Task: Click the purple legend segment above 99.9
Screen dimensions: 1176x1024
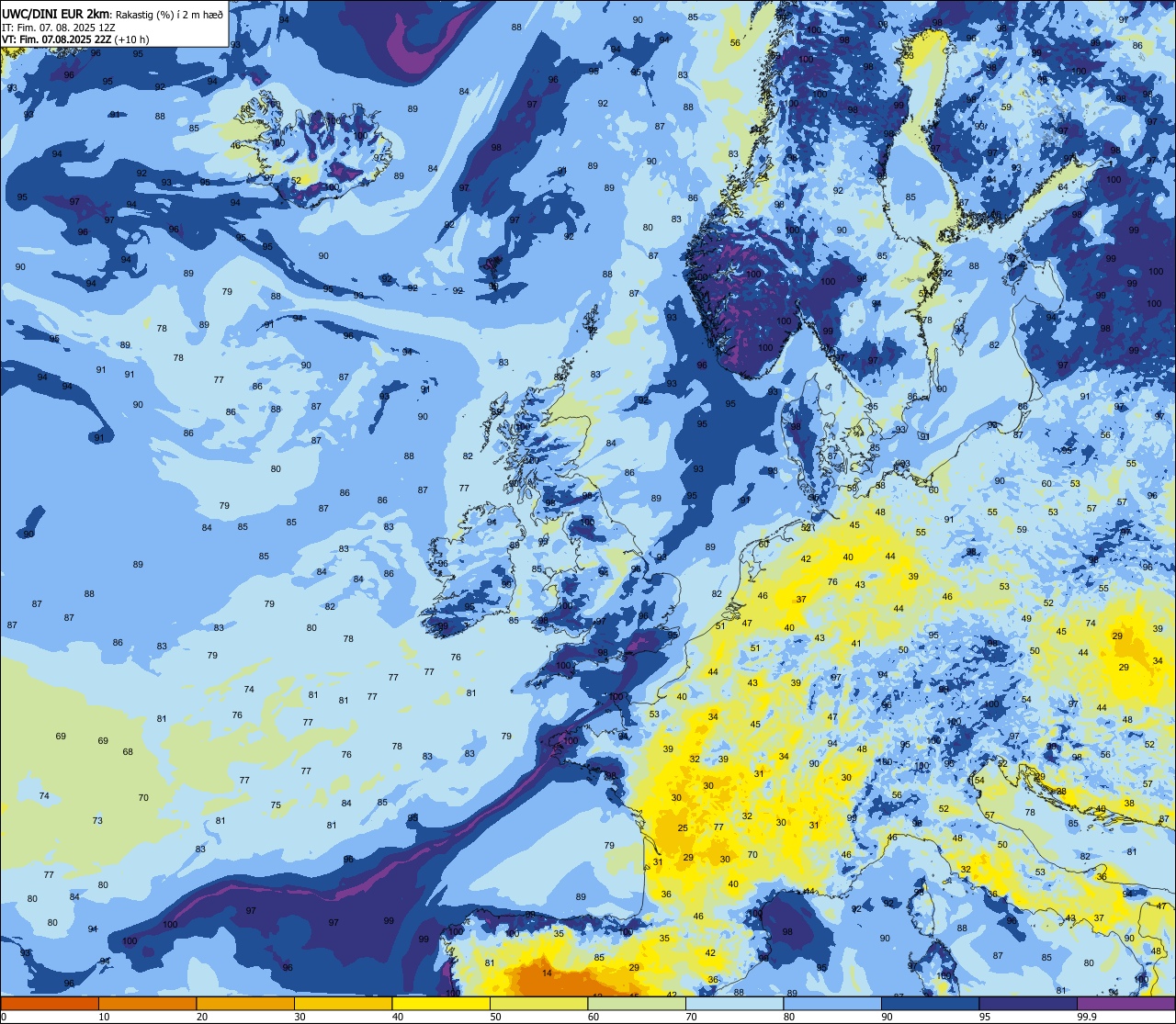Action: pyautogui.click(x=1125, y=1003)
